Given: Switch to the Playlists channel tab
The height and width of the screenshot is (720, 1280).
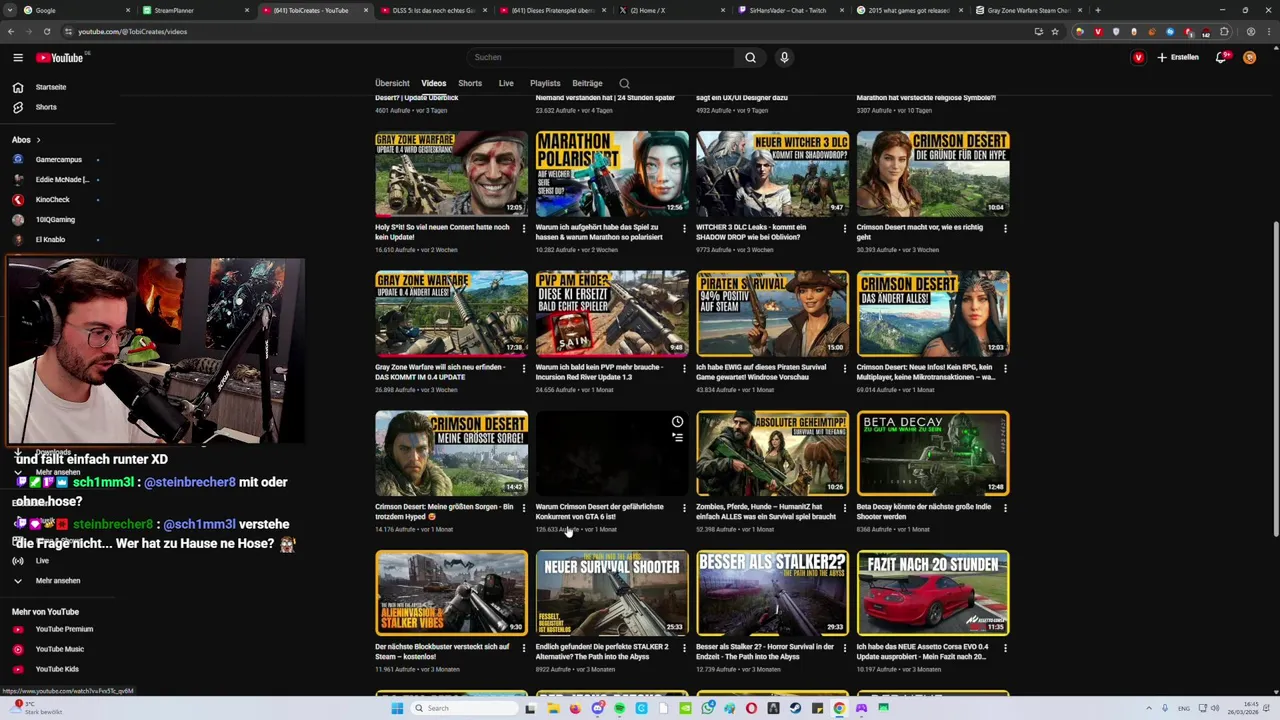Looking at the screenshot, I should point(545,84).
